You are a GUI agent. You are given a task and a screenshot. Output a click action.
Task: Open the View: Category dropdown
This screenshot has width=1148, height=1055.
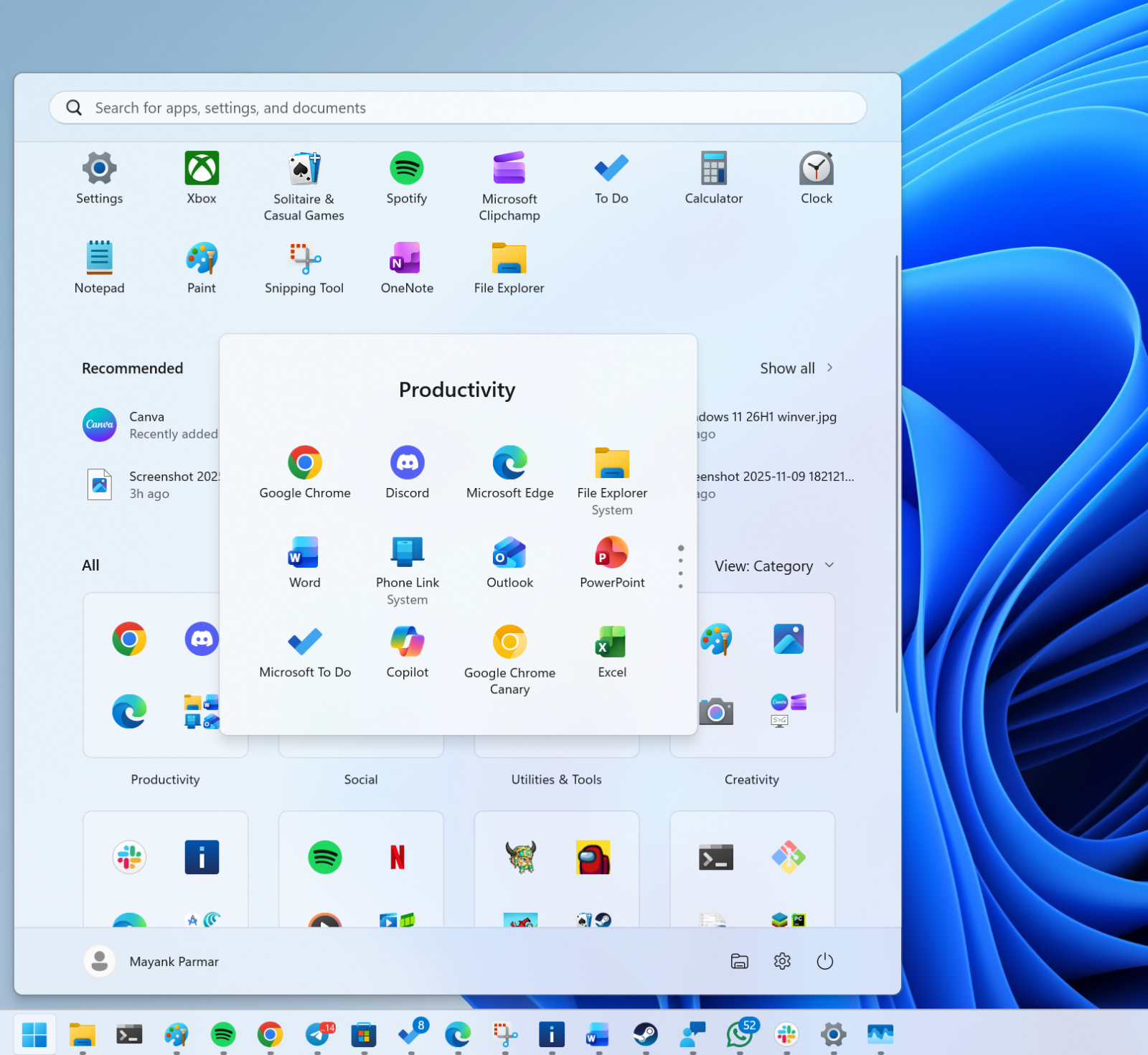775,566
